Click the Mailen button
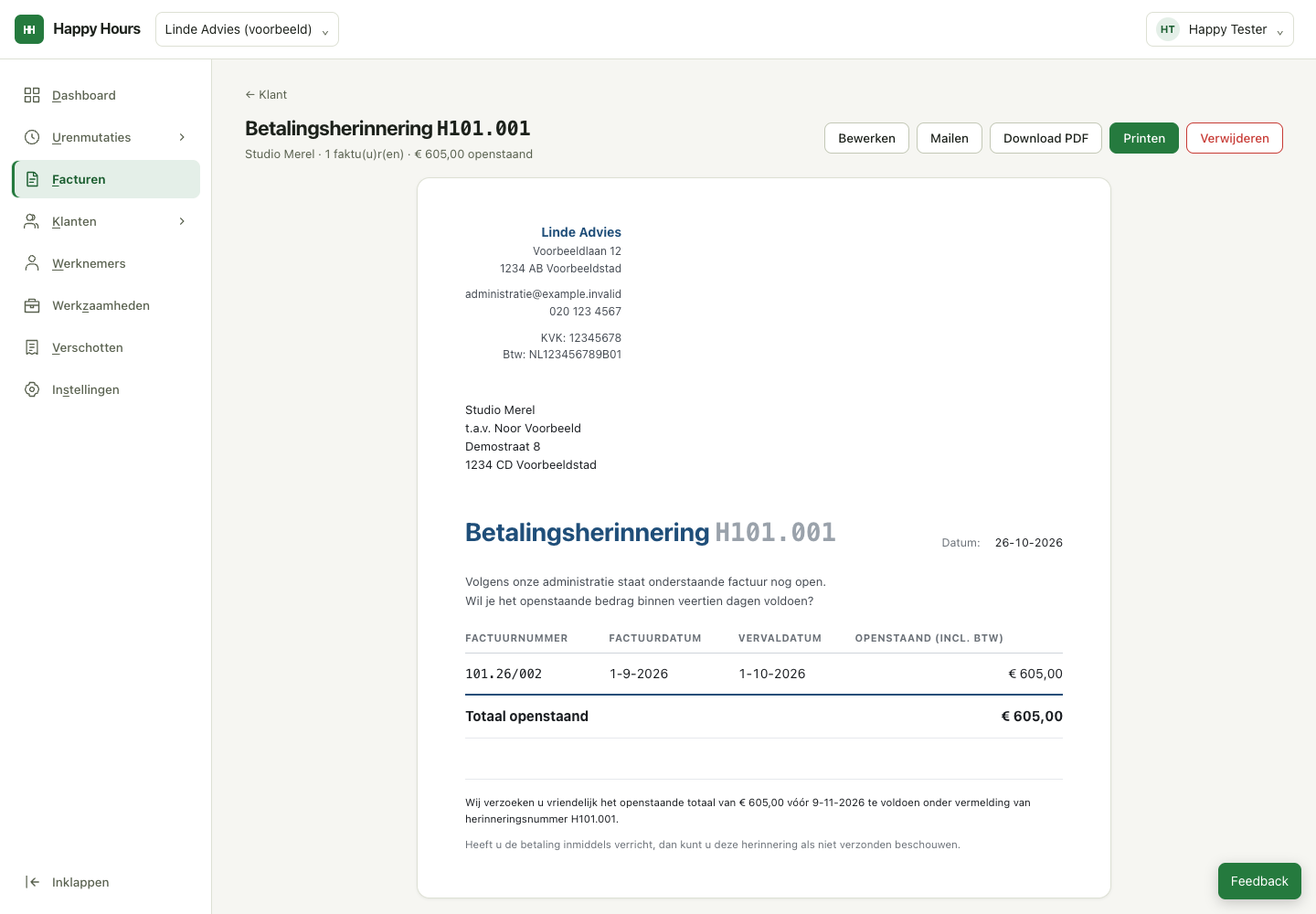 [950, 138]
